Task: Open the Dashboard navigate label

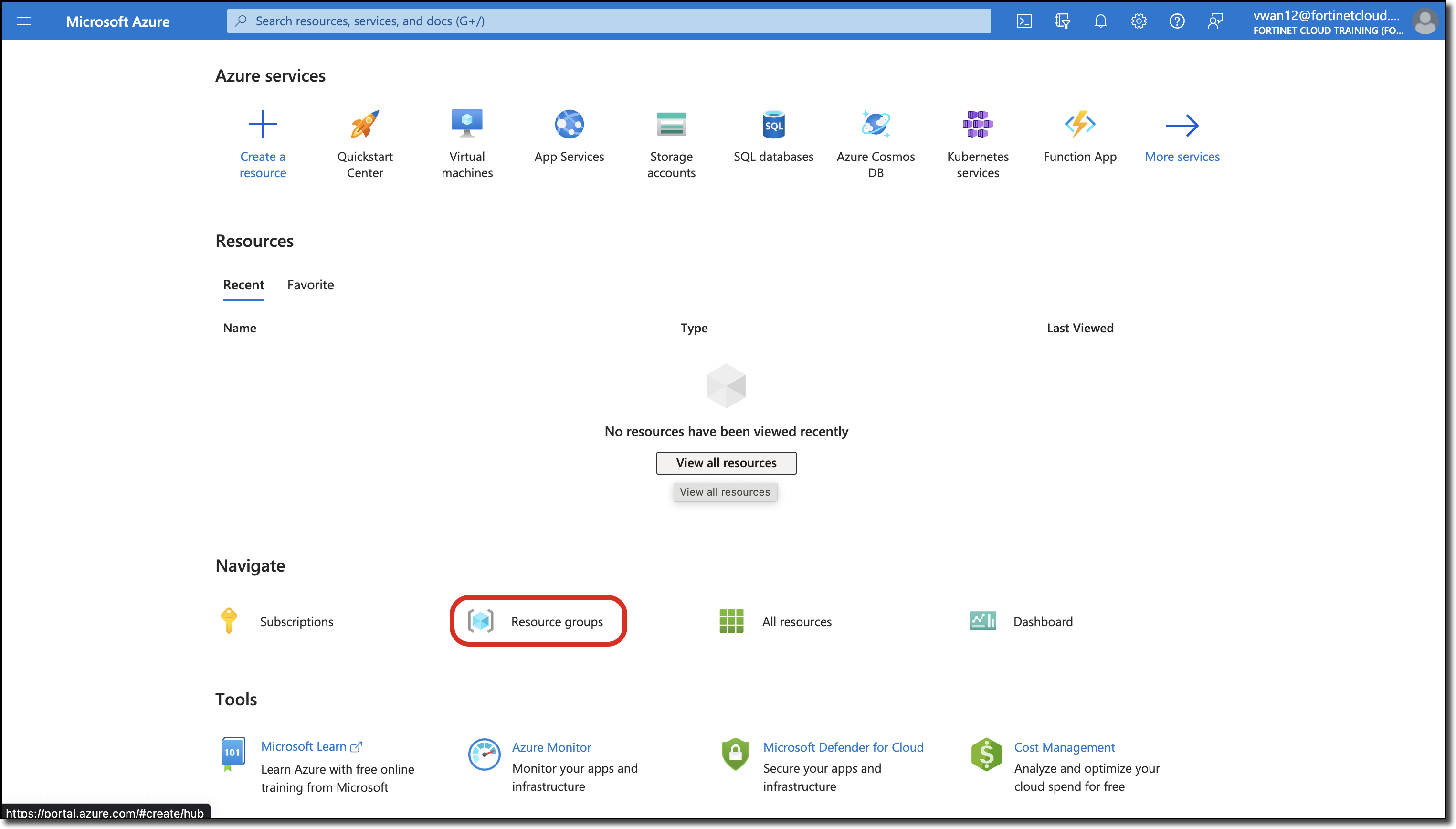Action: click(x=1043, y=621)
